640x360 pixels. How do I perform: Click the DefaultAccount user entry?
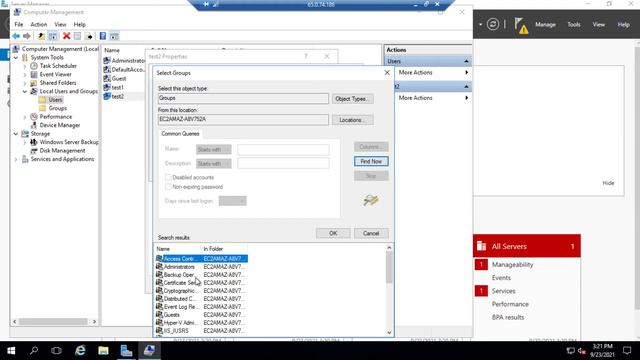coord(128,69)
